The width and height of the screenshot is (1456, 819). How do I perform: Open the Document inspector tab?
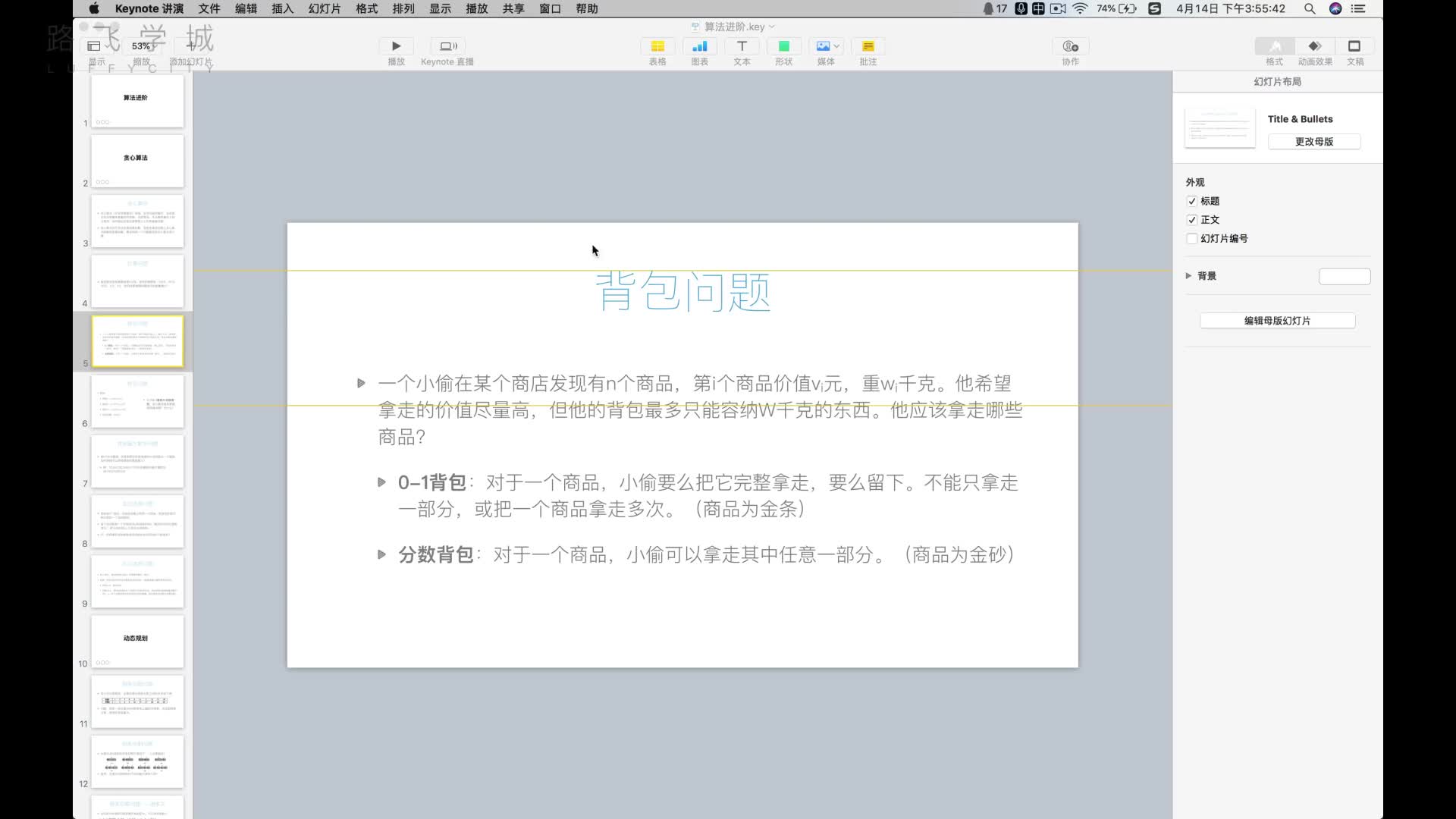click(1354, 46)
